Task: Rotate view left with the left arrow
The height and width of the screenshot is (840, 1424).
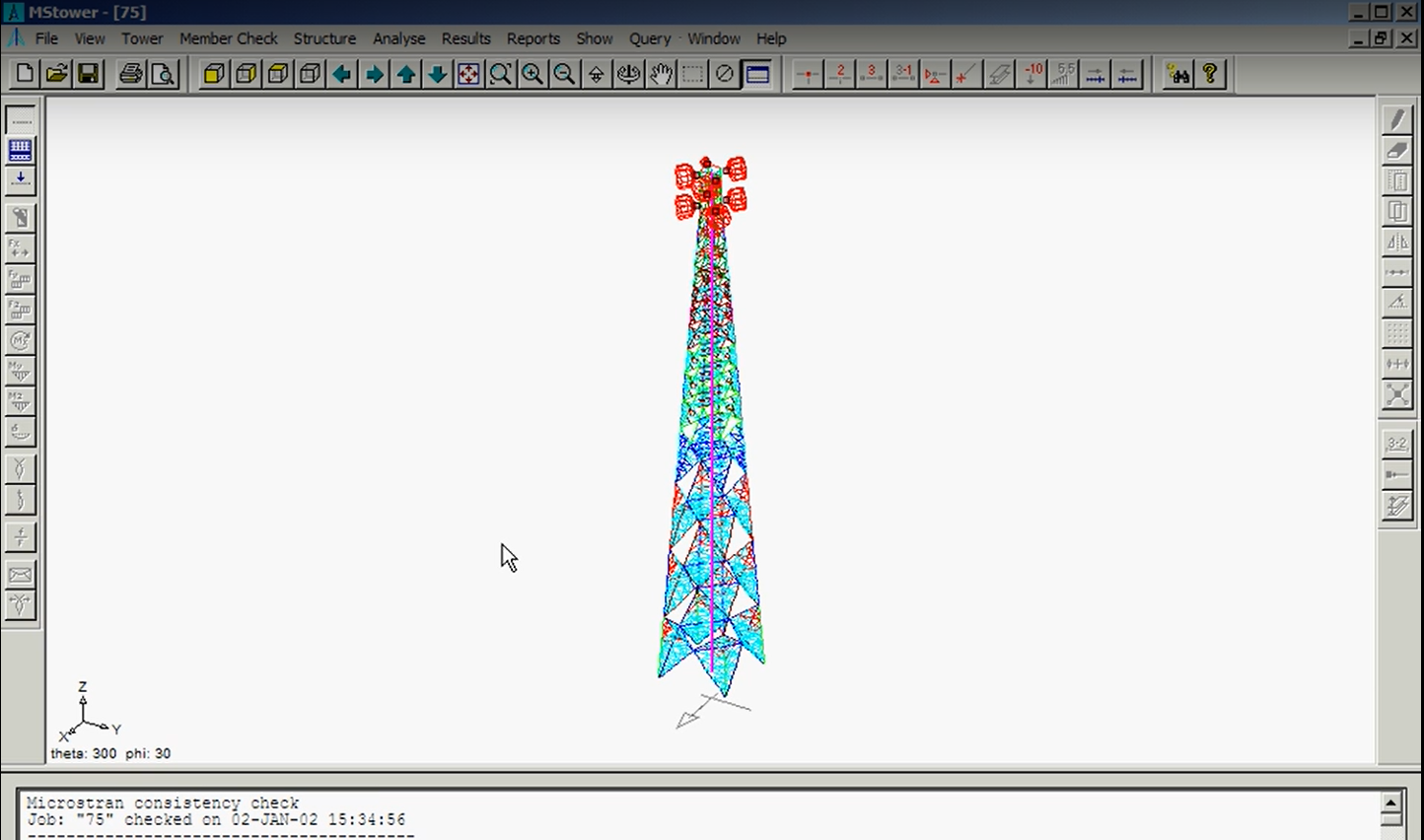Action: (x=342, y=74)
